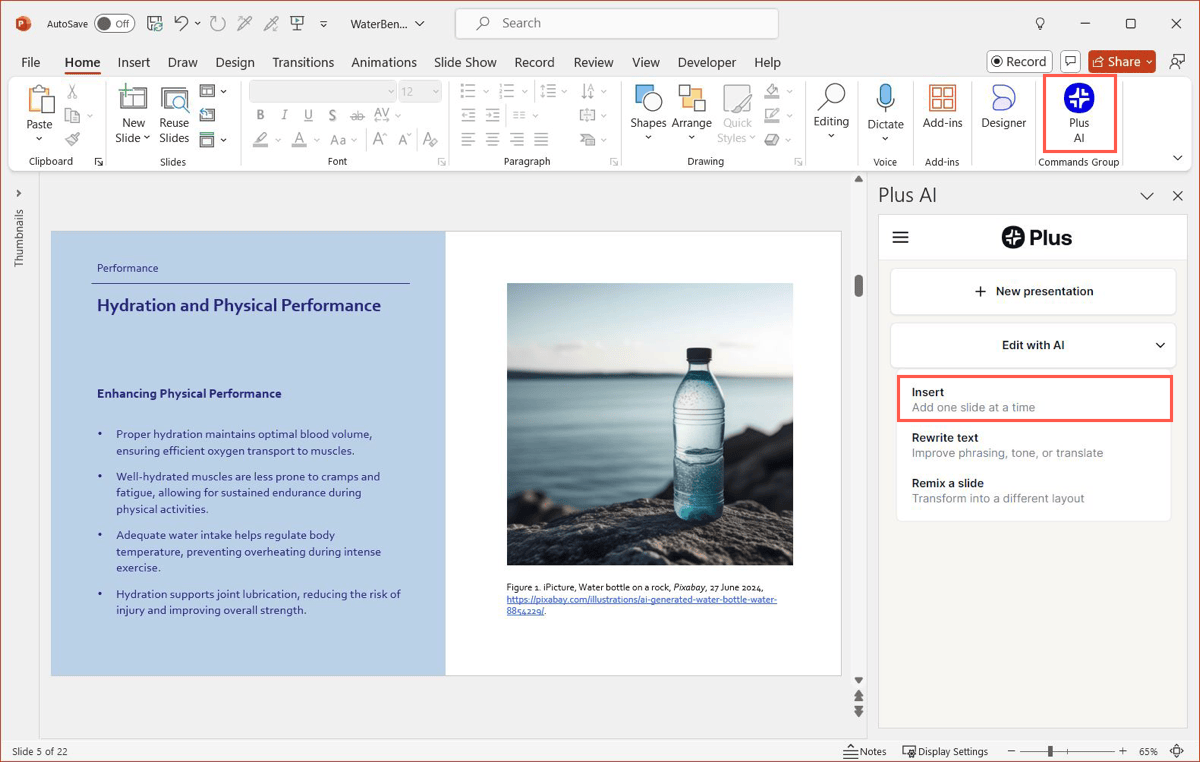The height and width of the screenshot is (762, 1200).
Task: Open the Editing search tools
Action: (x=831, y=110)
